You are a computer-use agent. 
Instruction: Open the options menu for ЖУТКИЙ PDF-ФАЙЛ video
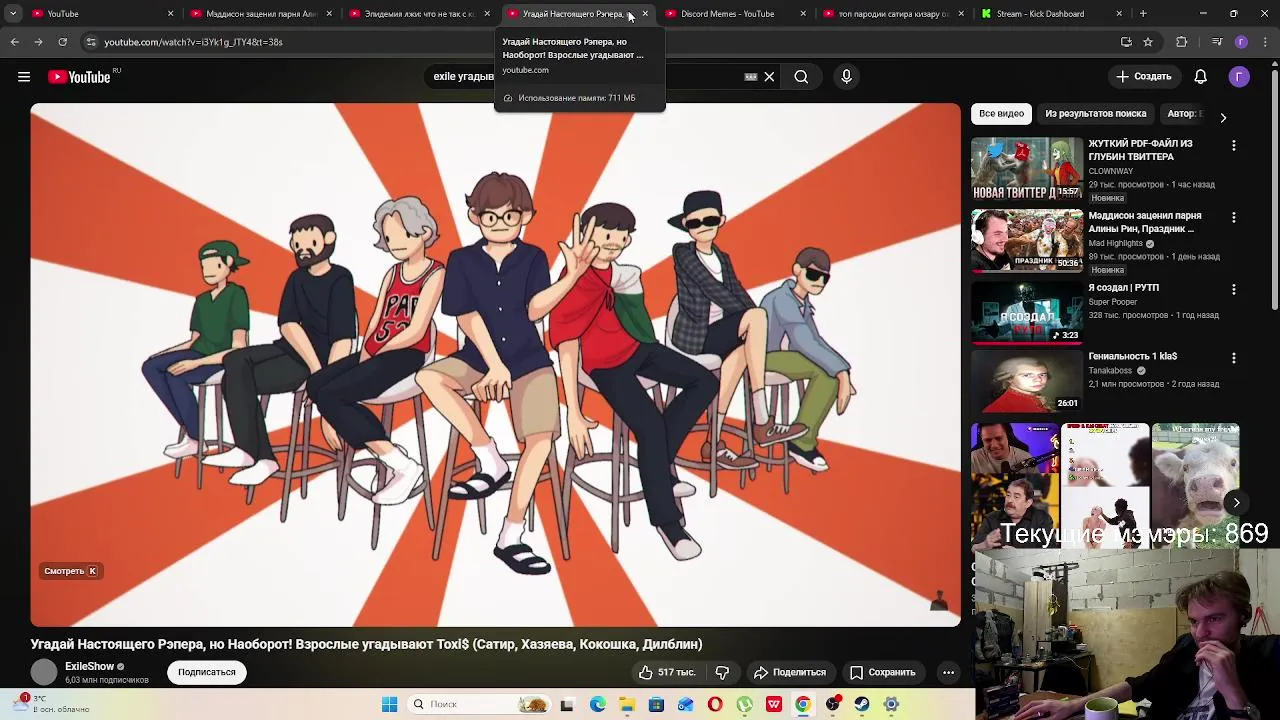[x=1233, y=146]
